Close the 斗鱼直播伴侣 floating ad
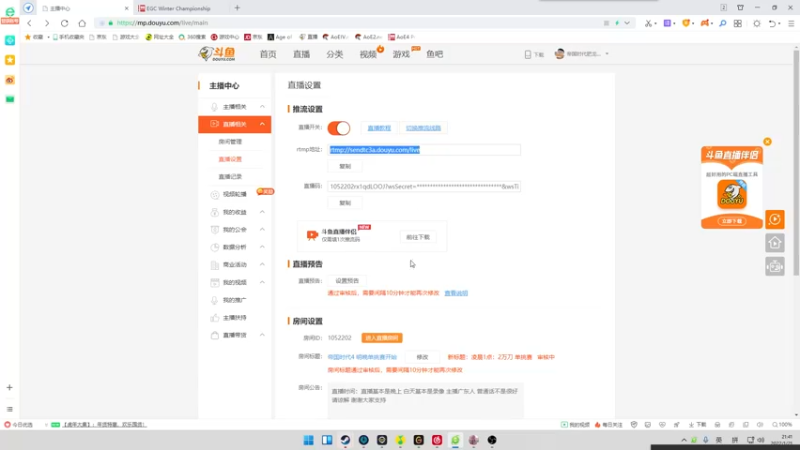 pos(767,141)
